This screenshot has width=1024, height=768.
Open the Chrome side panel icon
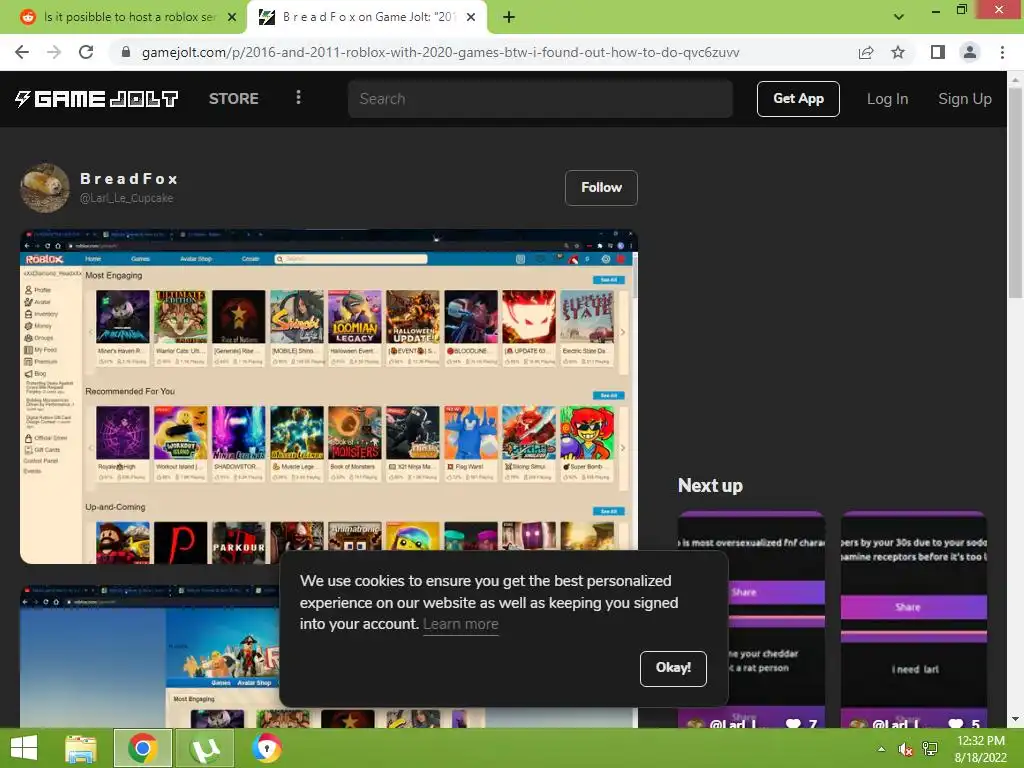pyautogui.click(x=938, y=52)
